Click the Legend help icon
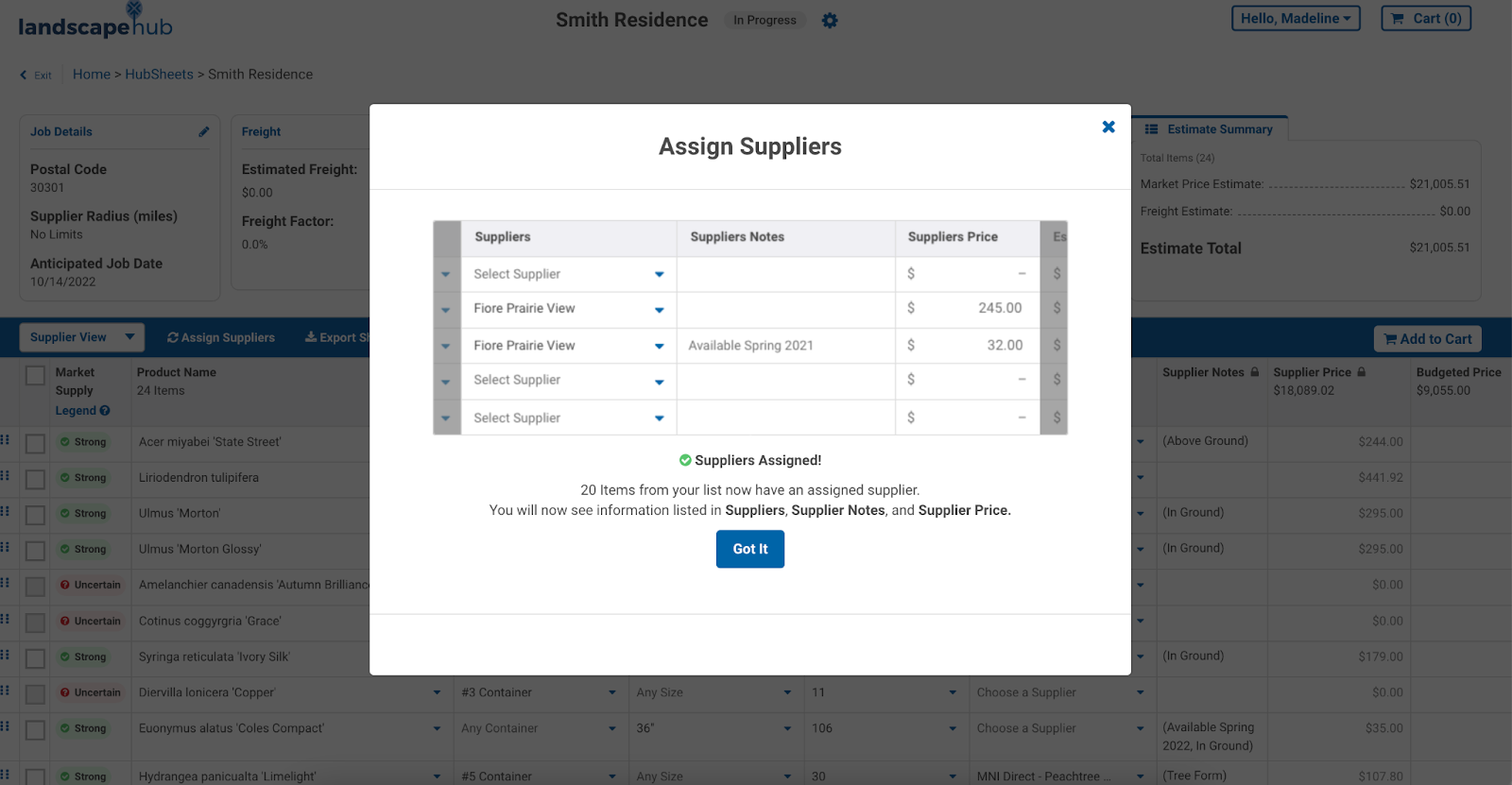Screen dimensions: 1512x785 coord(105,411)
